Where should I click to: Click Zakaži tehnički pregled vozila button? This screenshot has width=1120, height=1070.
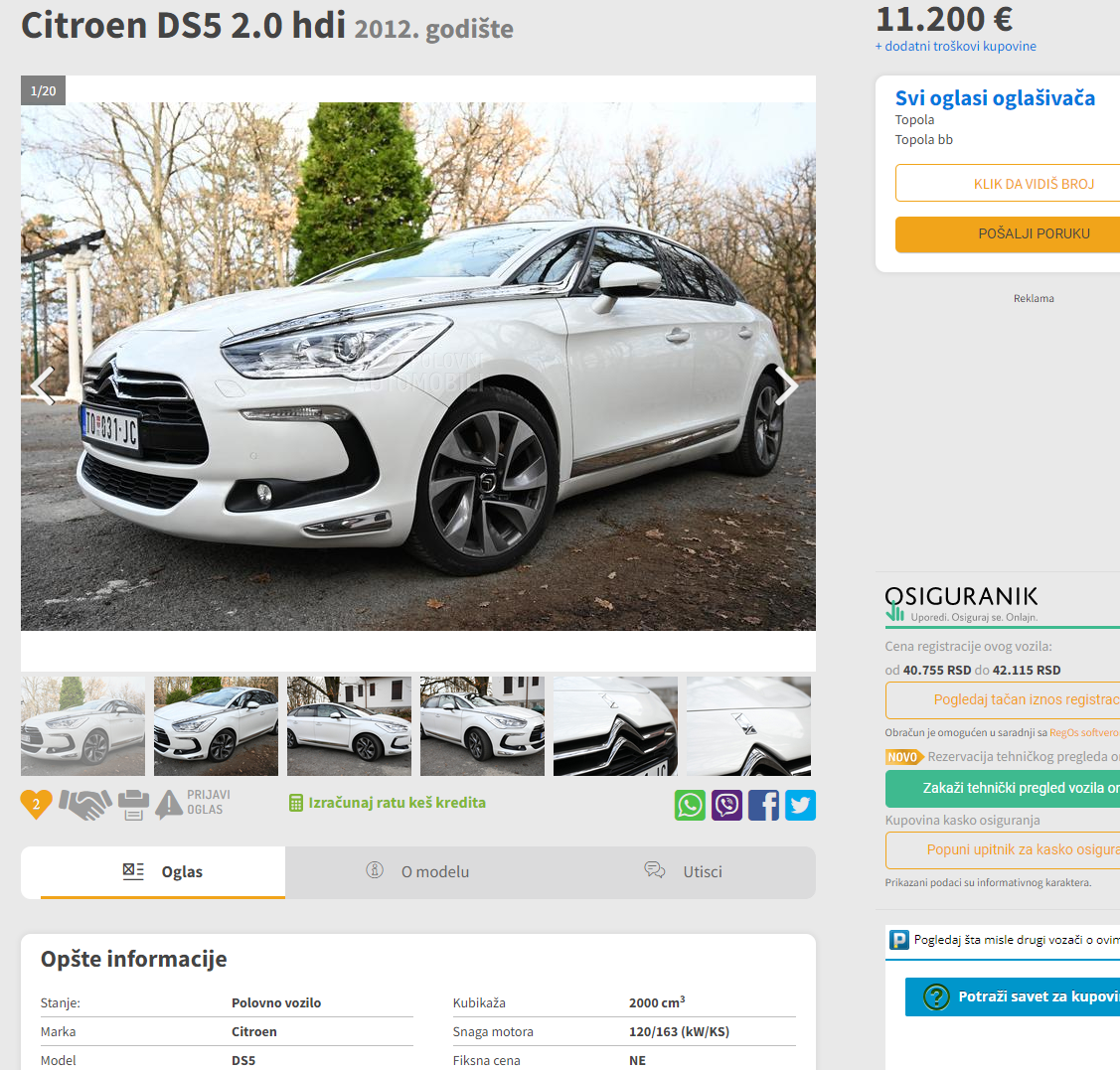[1003, 789]
